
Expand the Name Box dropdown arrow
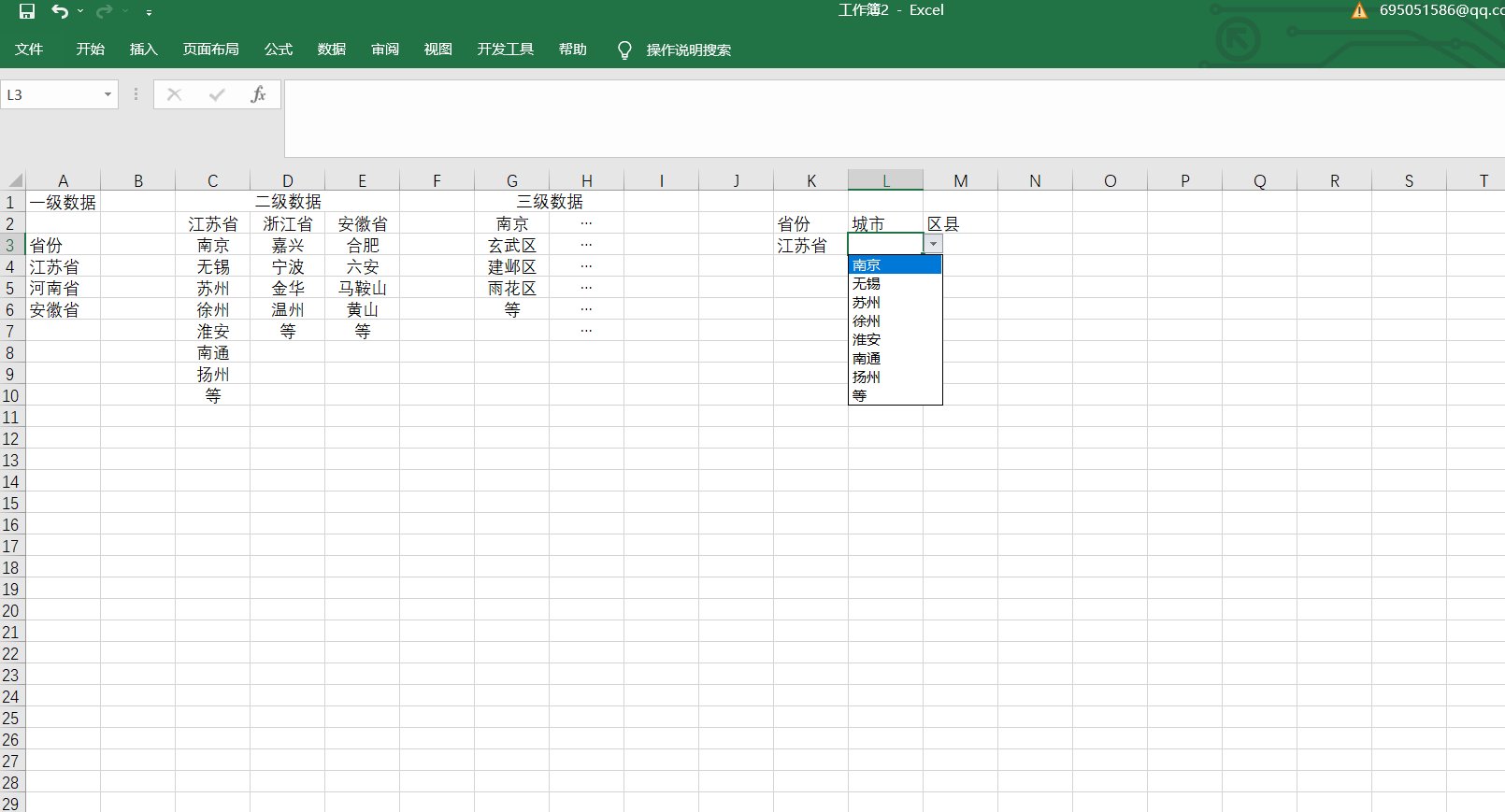[x=107, y=94]
